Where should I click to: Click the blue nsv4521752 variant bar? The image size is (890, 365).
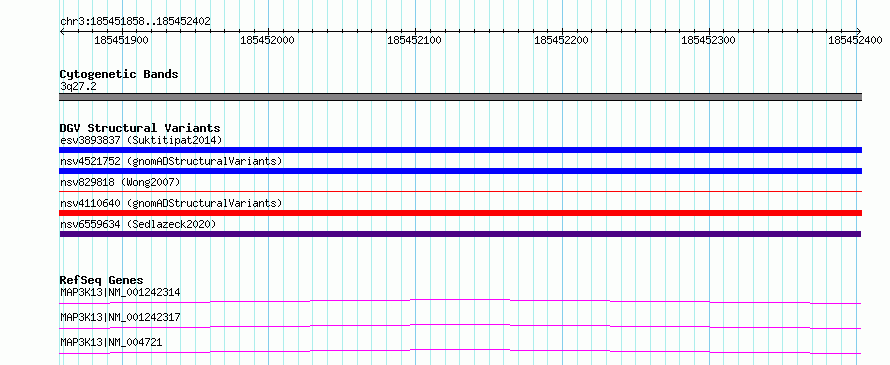[x=460, y=171]
